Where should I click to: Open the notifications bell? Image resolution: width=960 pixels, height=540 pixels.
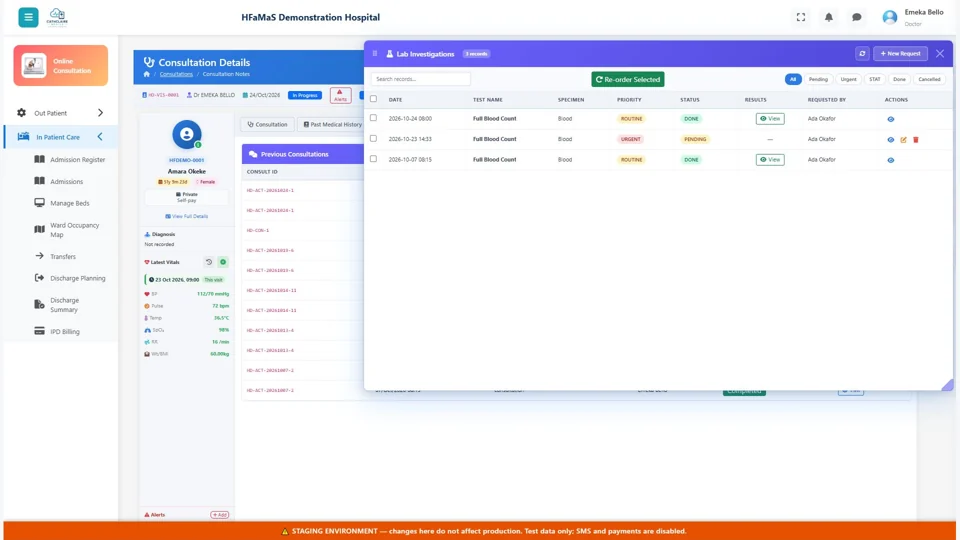(828, 17)
